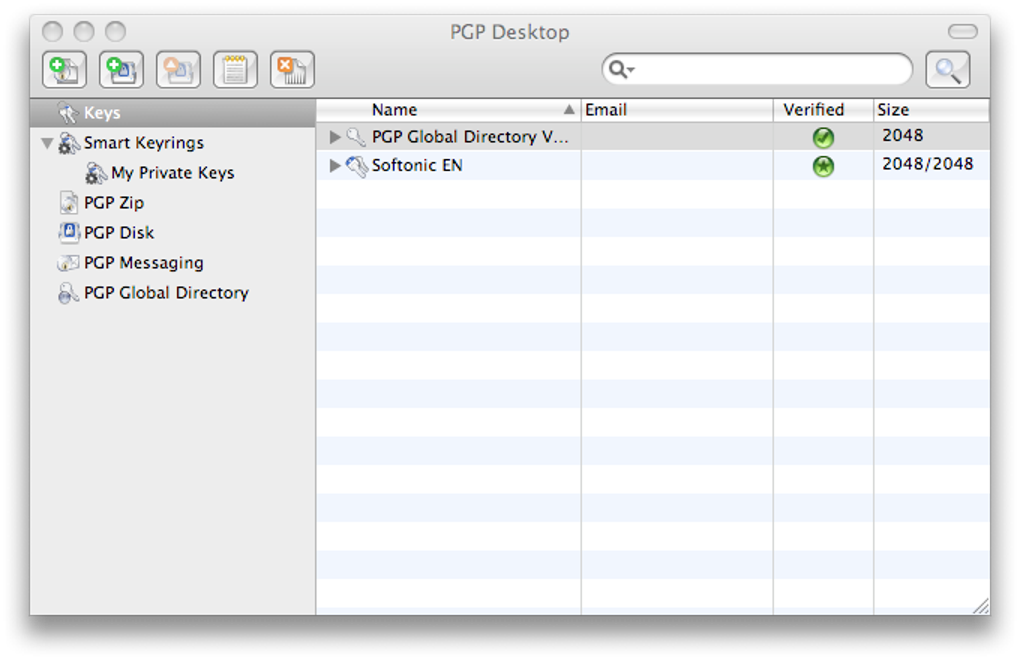Open the search options dropdown in search field

(622, 70)
